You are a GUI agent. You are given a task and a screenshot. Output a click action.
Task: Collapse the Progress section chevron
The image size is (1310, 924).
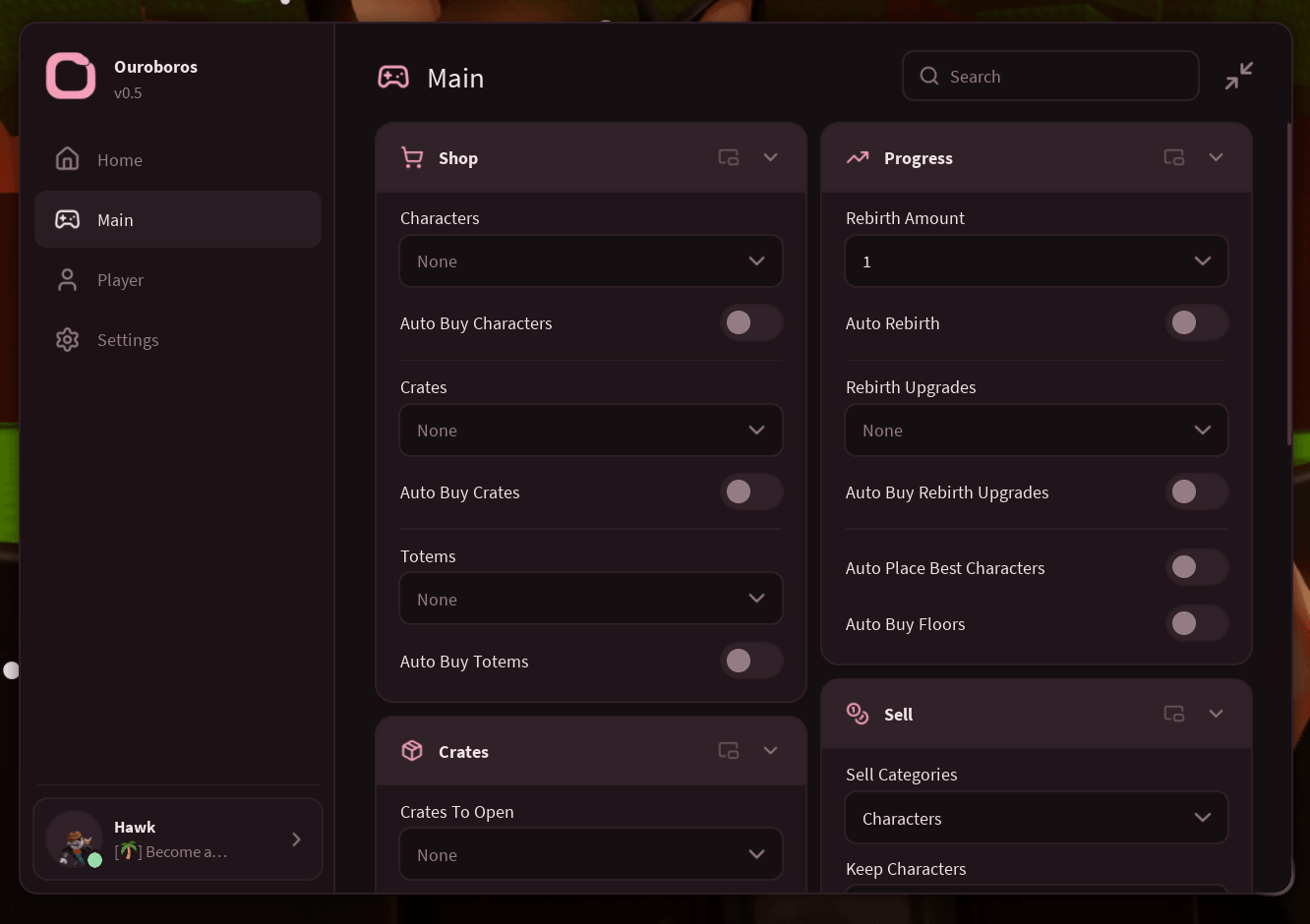(x=1216, y=157)
